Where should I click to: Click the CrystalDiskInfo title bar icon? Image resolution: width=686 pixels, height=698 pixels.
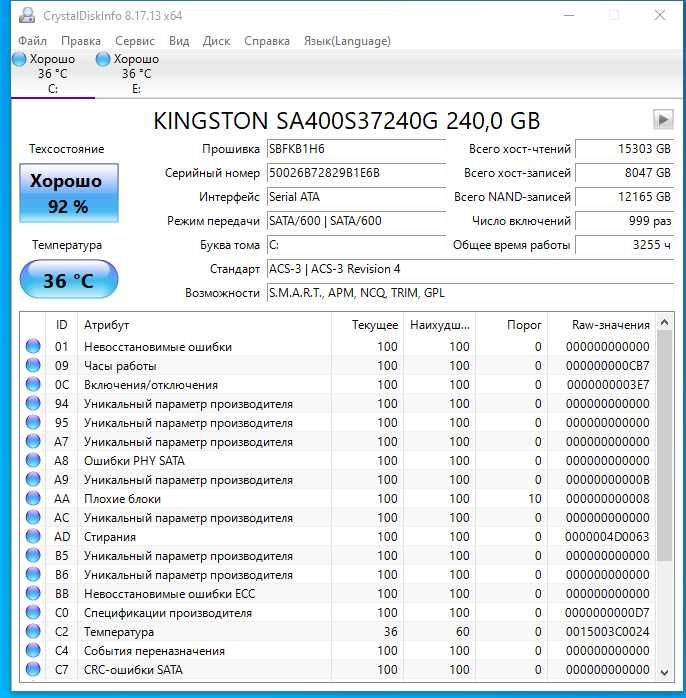[x=27, y=16]
